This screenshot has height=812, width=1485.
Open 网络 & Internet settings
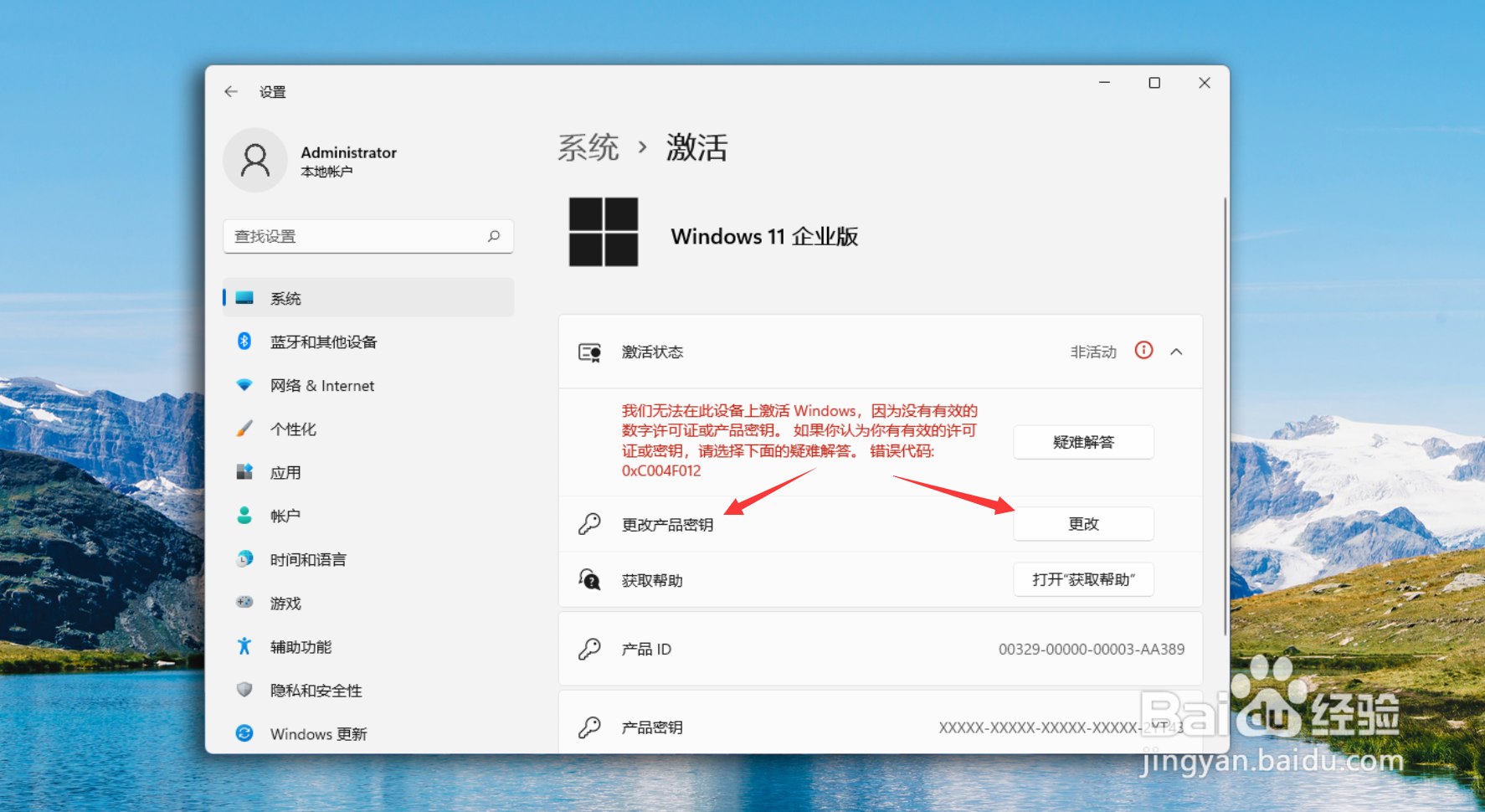pyautogui.click(x=368, y=385)
